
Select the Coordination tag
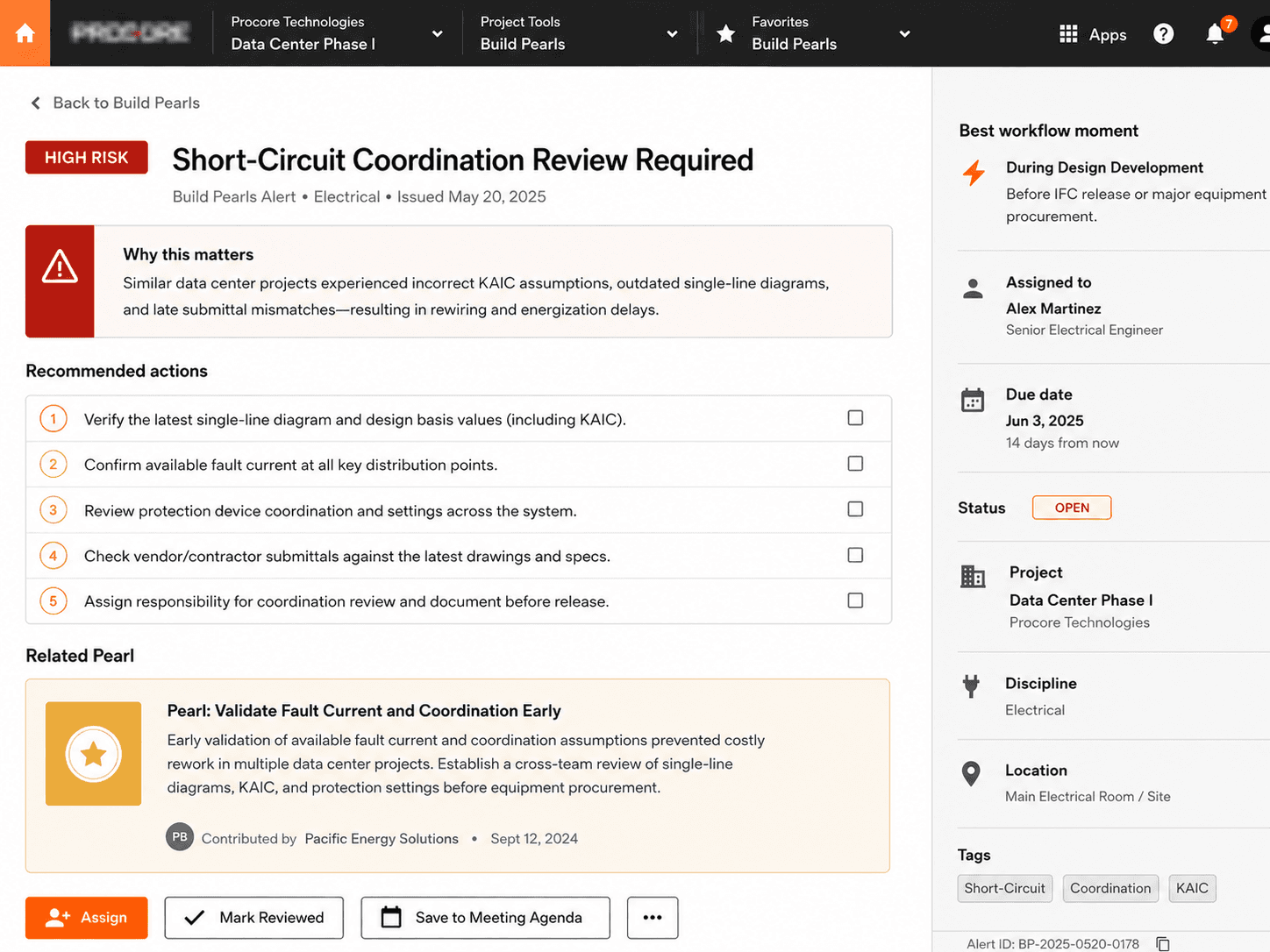click(x=1110, y=888)
